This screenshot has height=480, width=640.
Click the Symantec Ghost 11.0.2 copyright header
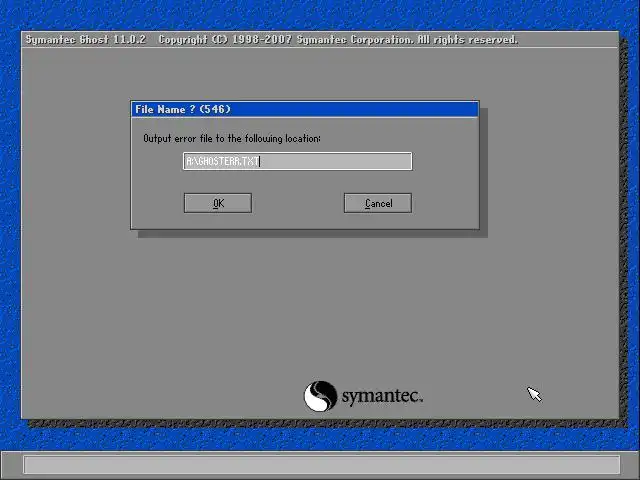coord(271,40)
